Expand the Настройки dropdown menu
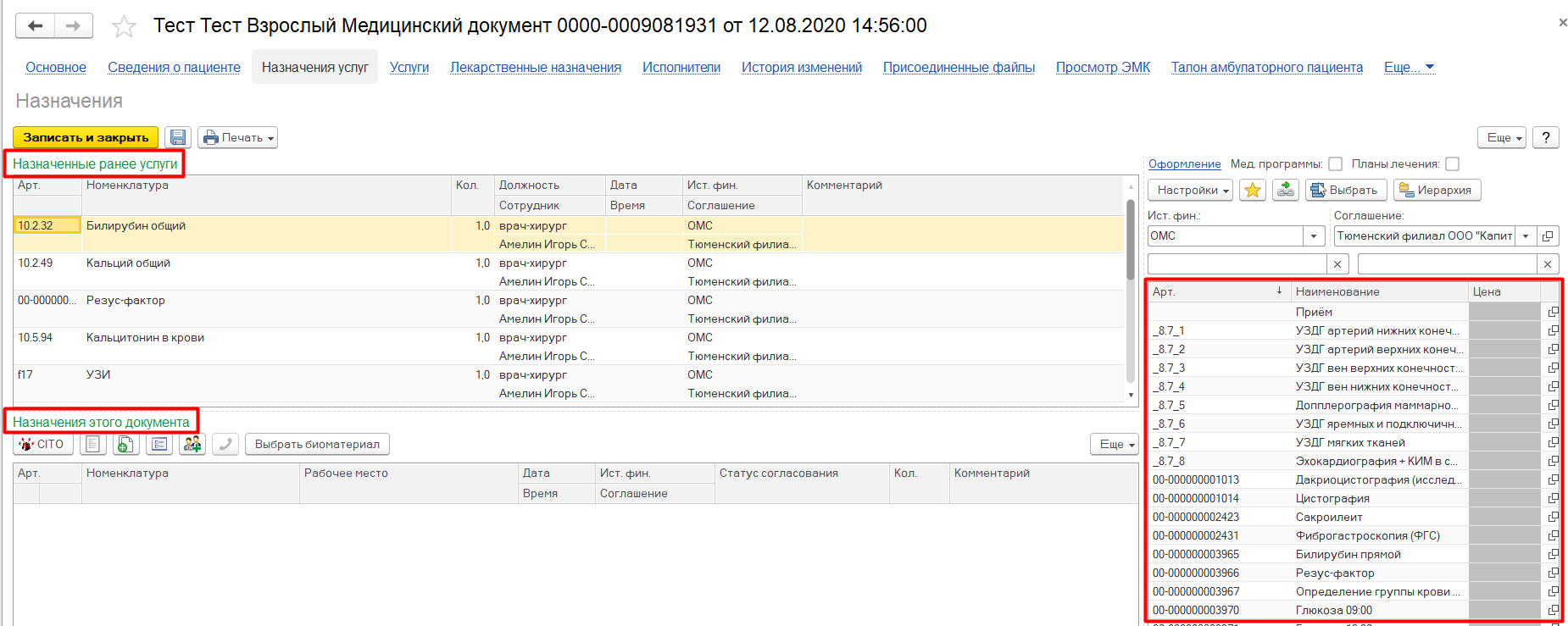 point(1189,191)
